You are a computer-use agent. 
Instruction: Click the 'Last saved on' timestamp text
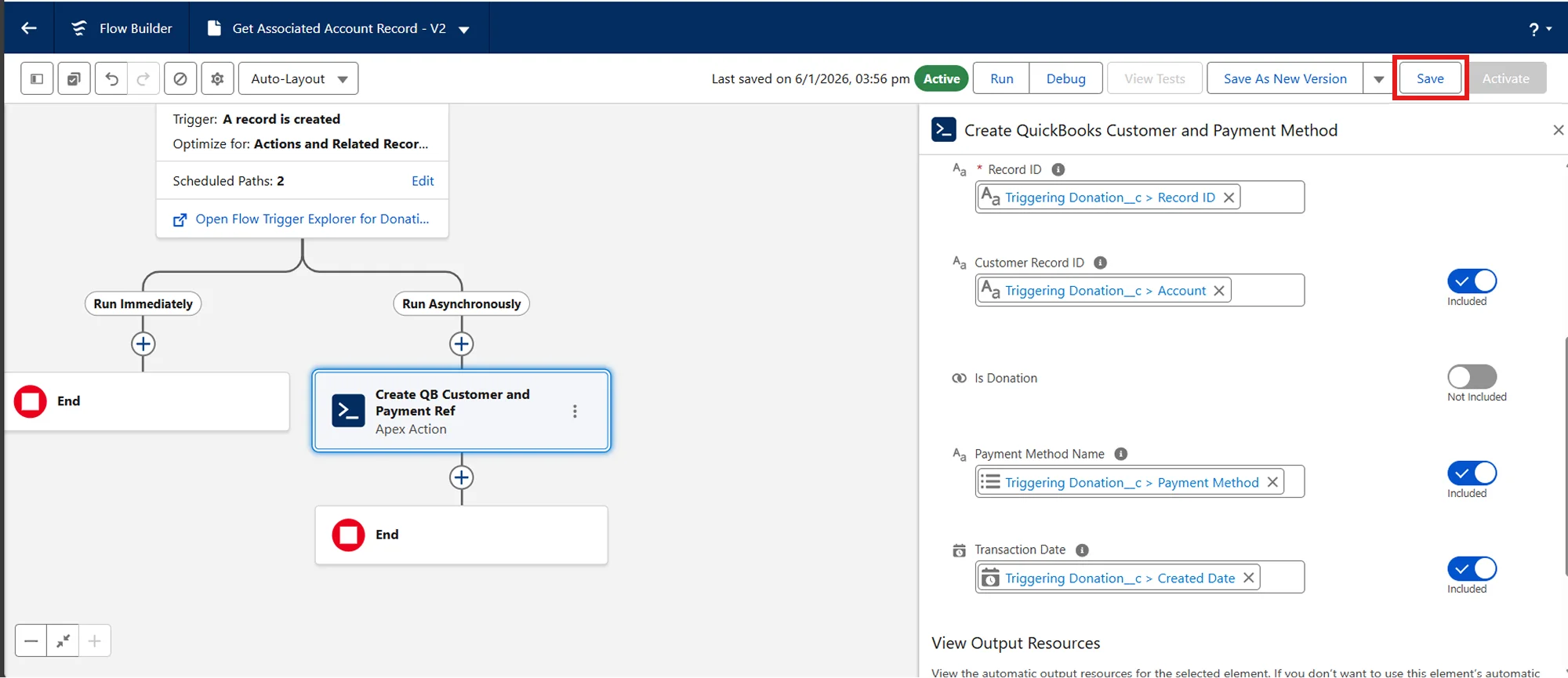[x=811, y=79]
